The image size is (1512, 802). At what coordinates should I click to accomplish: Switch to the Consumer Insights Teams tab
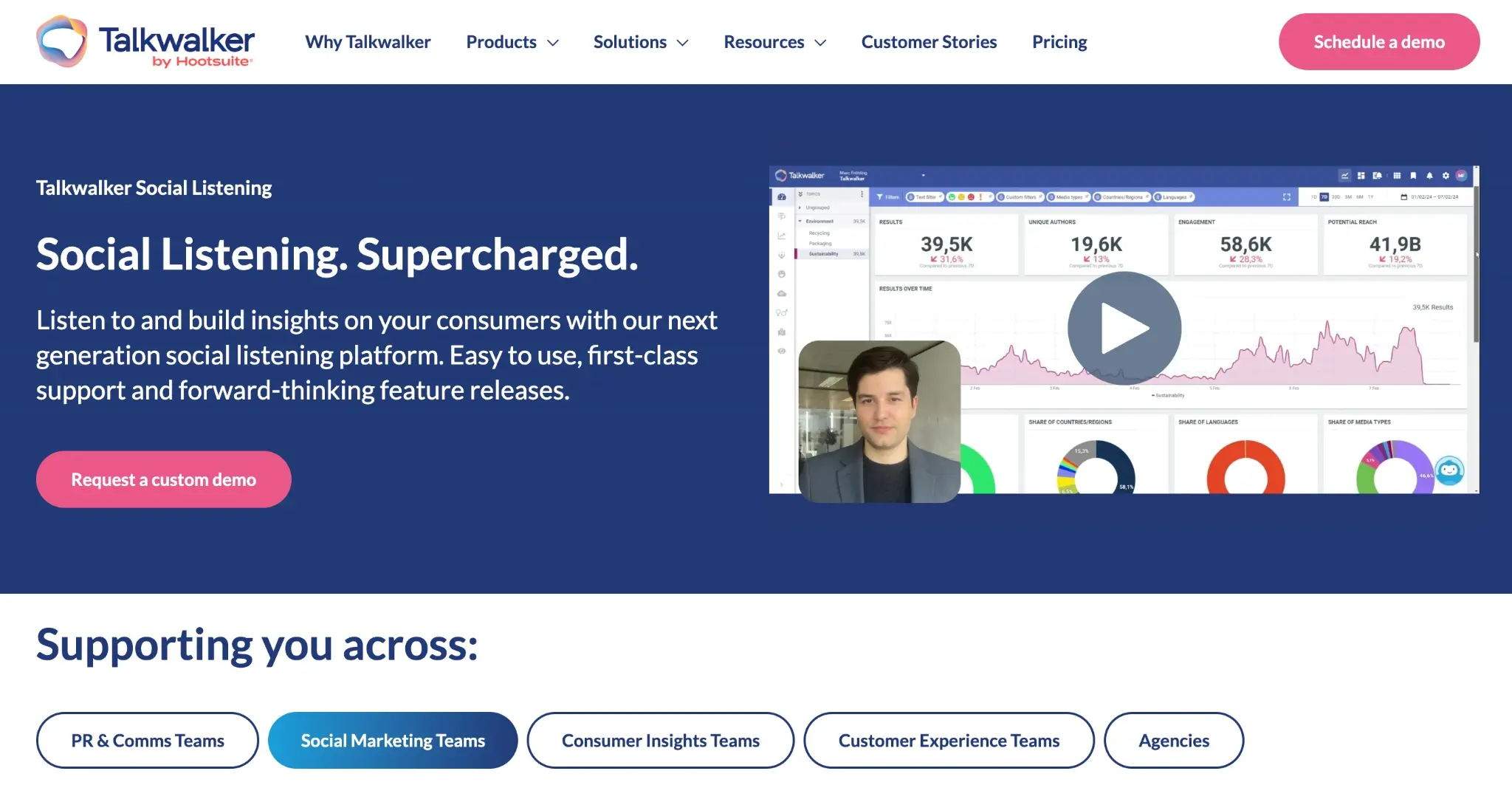(x=660, y=740)
